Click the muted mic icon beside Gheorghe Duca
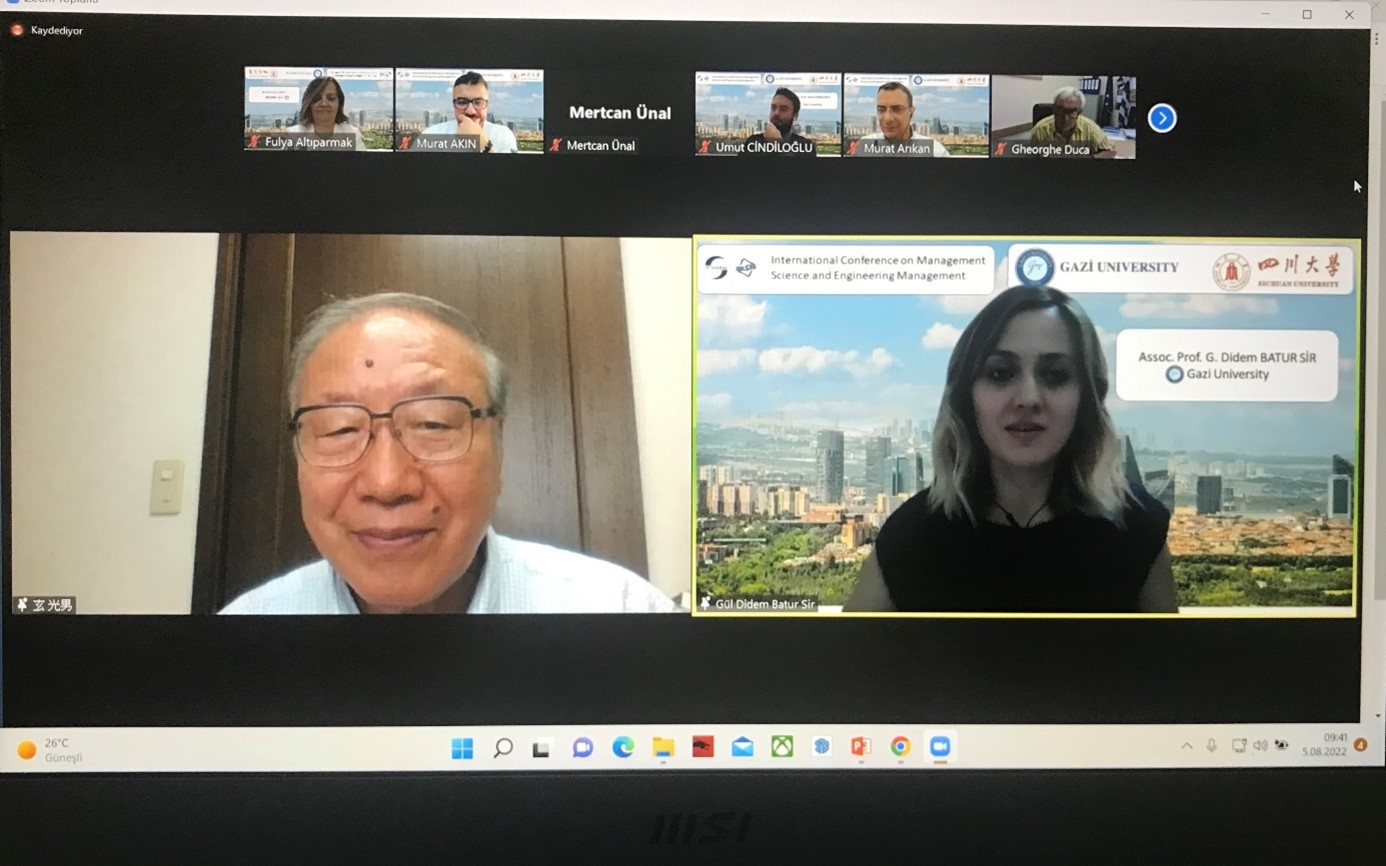Image resolution: width=1386 pixels, height=866 pixels. click(x=1000, y=149)
